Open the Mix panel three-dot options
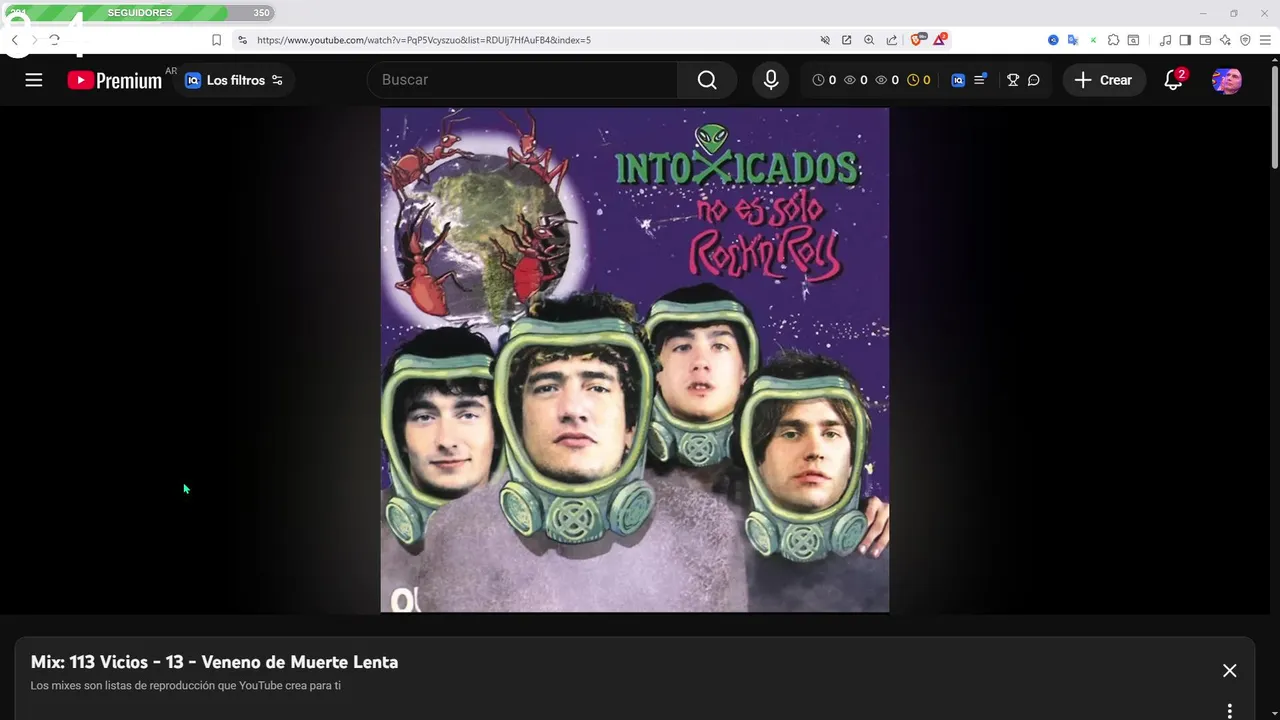 pyautogui.click(x=1230, y=710)
